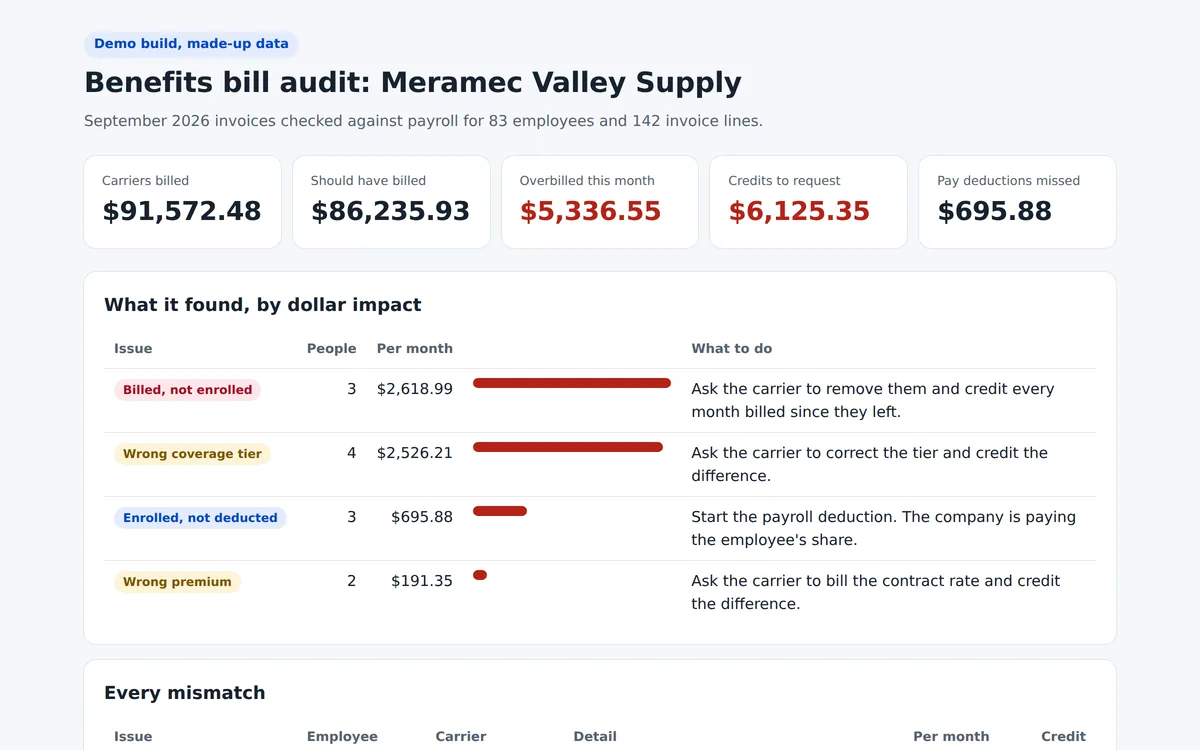Click the red bar for Wrong coverage tier
The height and width of the screenshot is (750, 1200).
click(x=568, y=447)
